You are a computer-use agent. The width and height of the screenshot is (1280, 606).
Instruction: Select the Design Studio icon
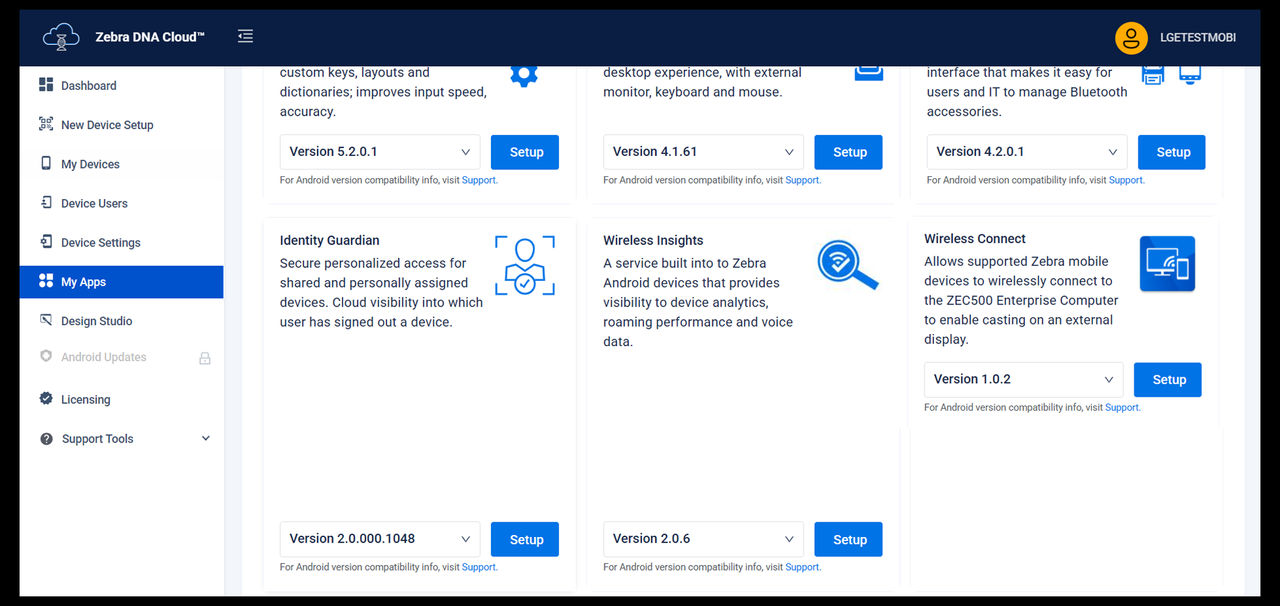pyautogui.click(x=45, y=320)
